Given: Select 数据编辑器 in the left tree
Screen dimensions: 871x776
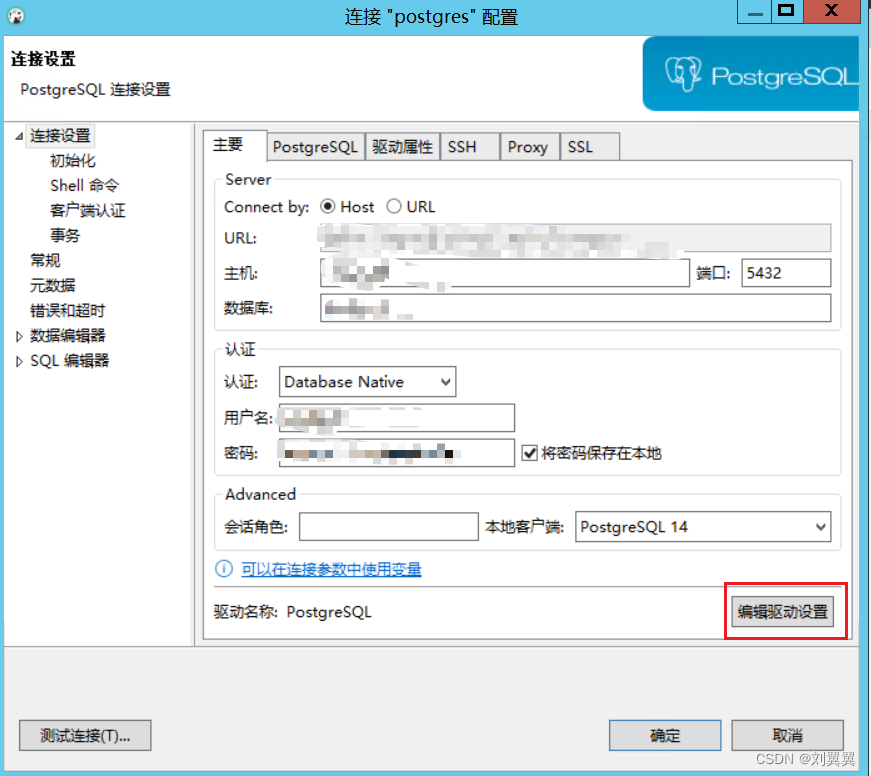Looking at the screenshot, I should [67, 336].
